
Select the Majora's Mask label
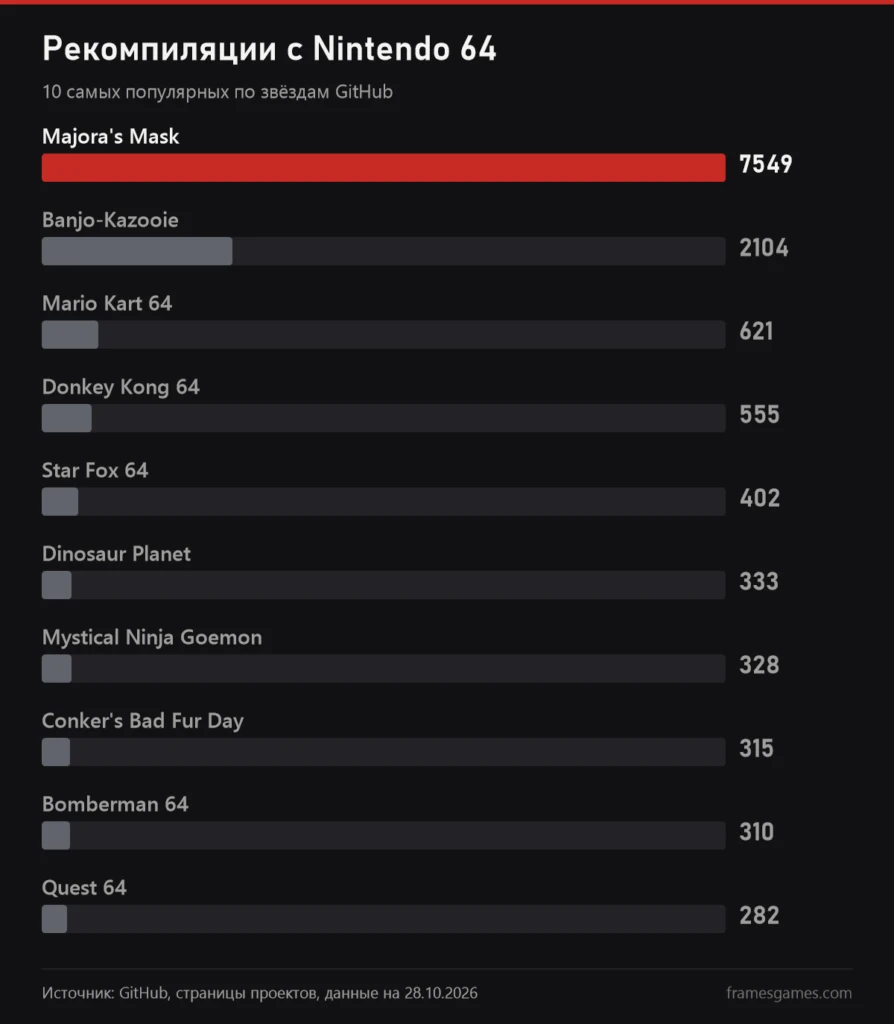point(110,136)
